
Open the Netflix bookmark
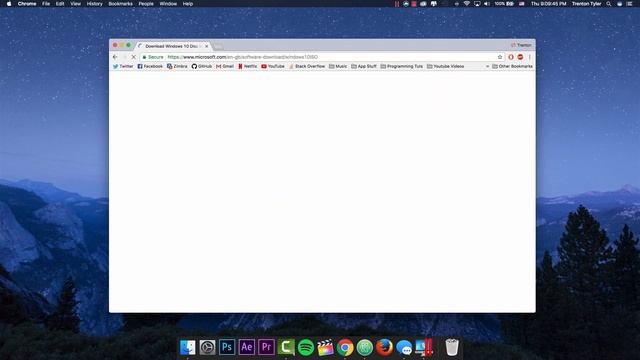[x=248, y=66]
